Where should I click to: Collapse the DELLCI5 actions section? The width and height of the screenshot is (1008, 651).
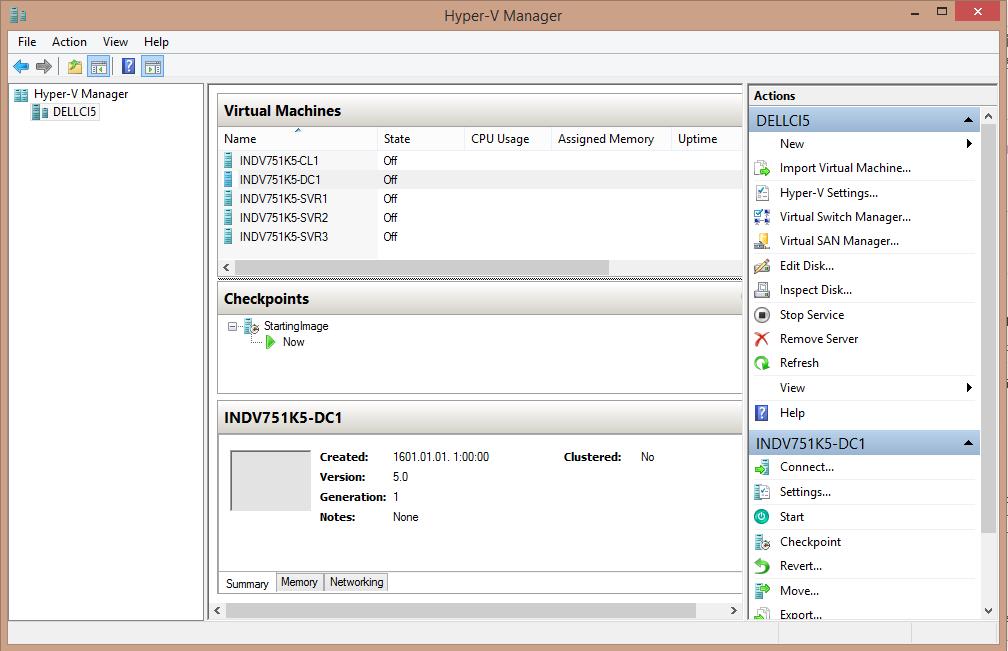(968, 120)
